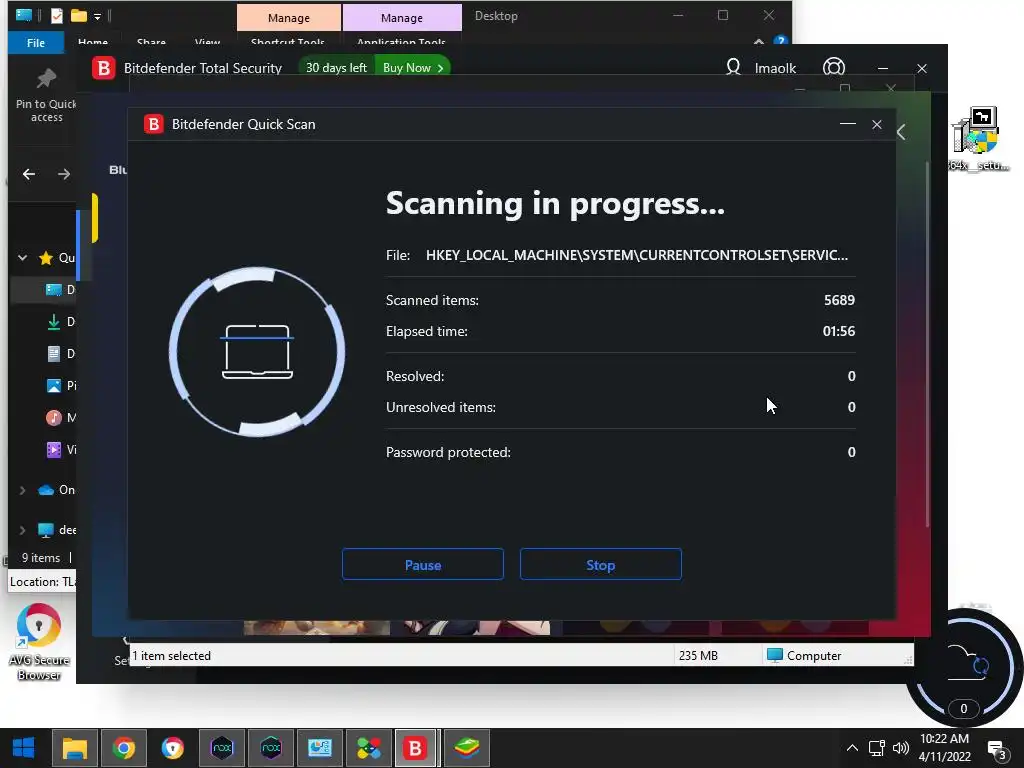The image size is (1024, 768).
Task: Collapse the side panel chevron arrow
Action: [901, 132]
